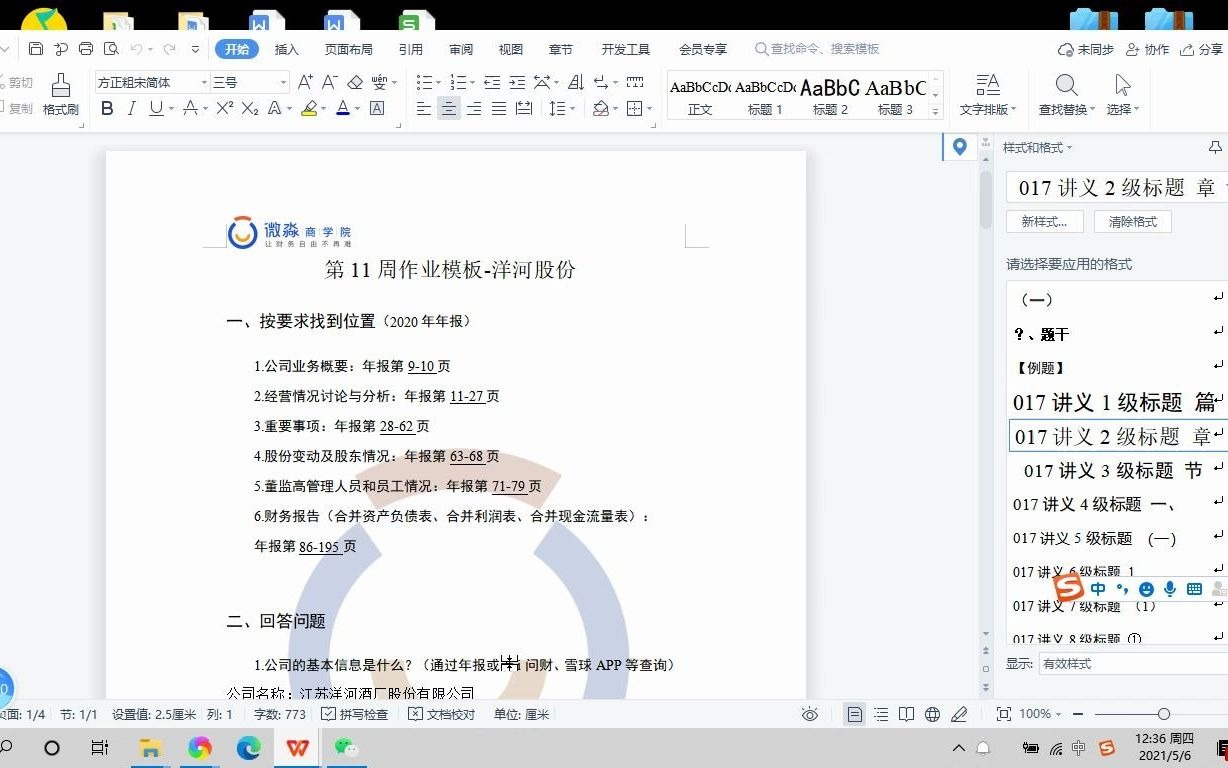Open the font size dropdown 三号
Viewport: 1228px width, 768px height.
point(248,81)
